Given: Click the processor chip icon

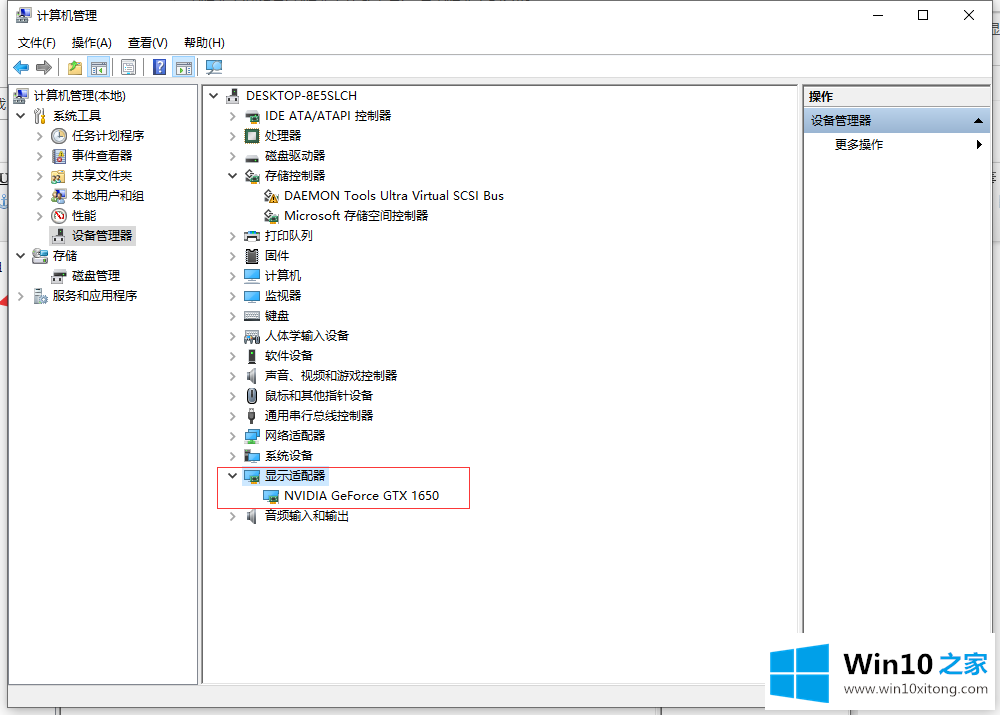Looking at the screenshot, I should point(252,136).
